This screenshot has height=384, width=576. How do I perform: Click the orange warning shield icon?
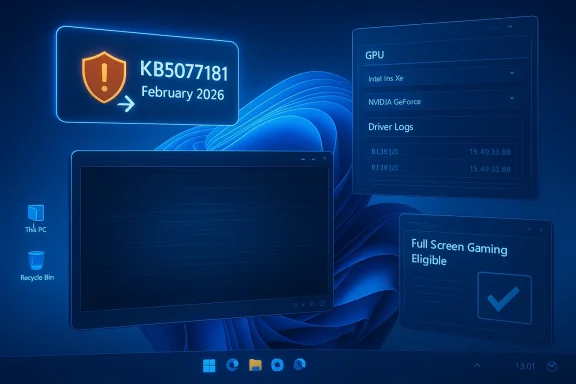click(104, 77)
